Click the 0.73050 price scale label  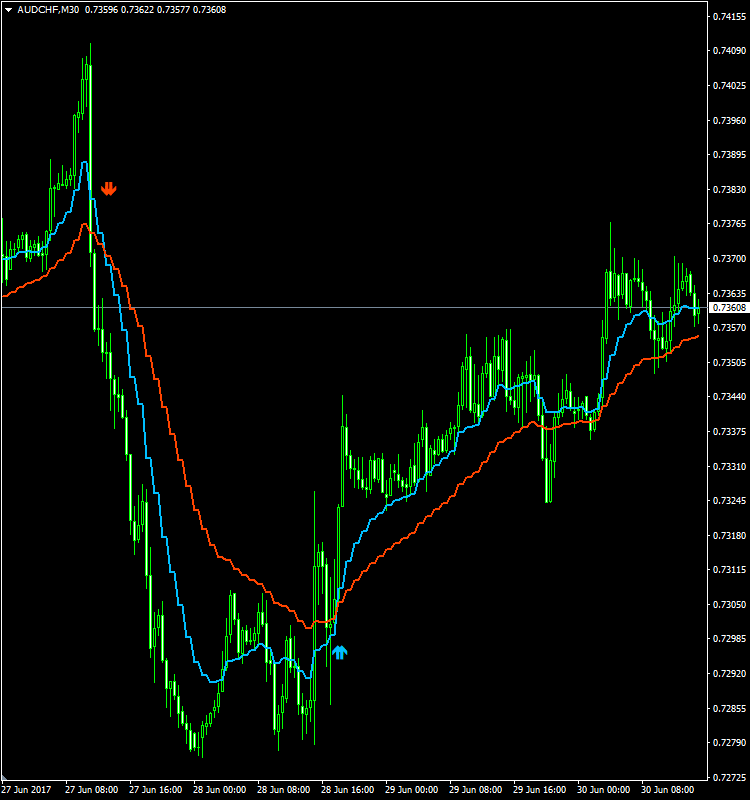pos(729,605)
